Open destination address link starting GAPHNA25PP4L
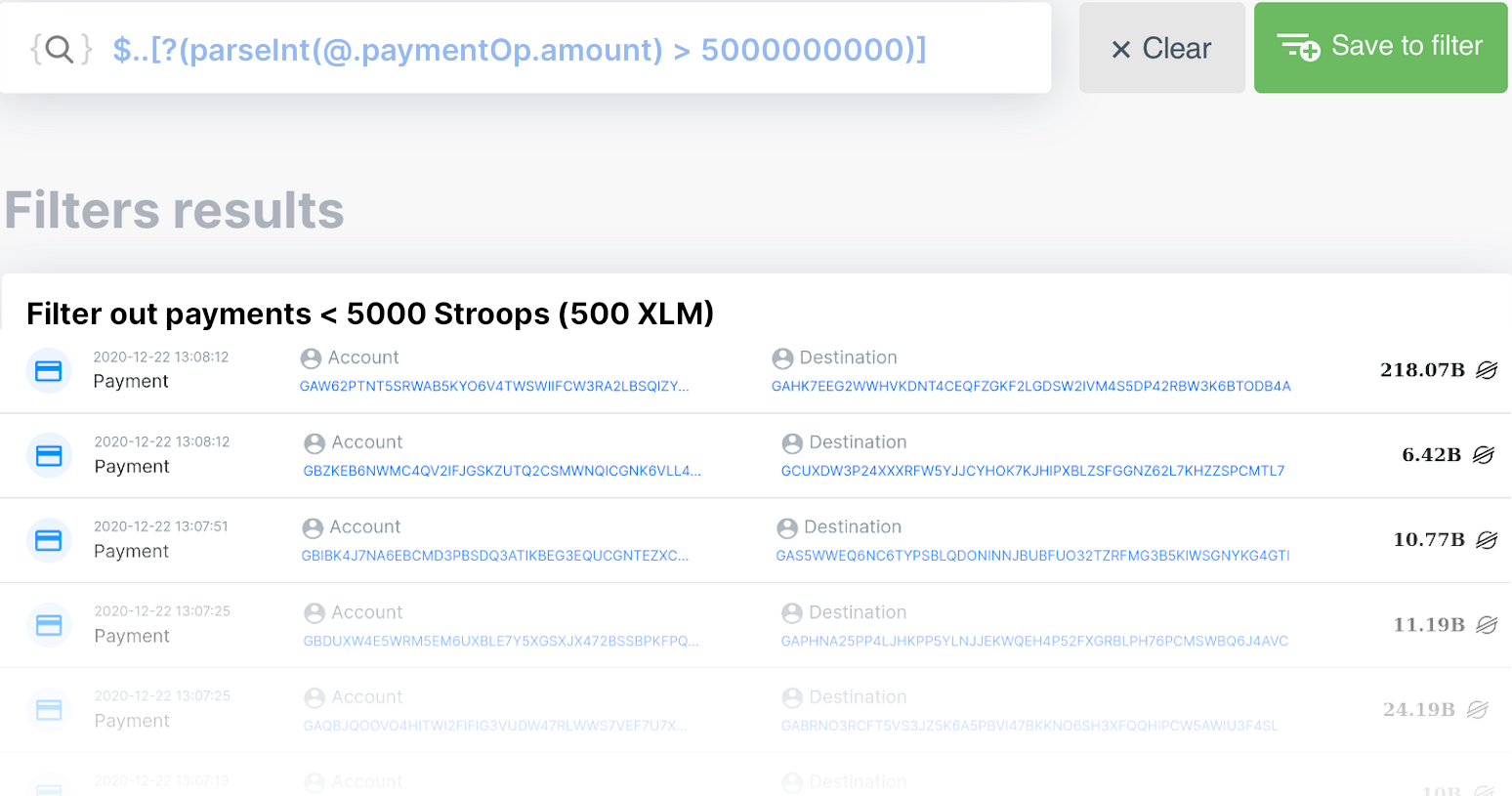 [x=1034, y=642]
